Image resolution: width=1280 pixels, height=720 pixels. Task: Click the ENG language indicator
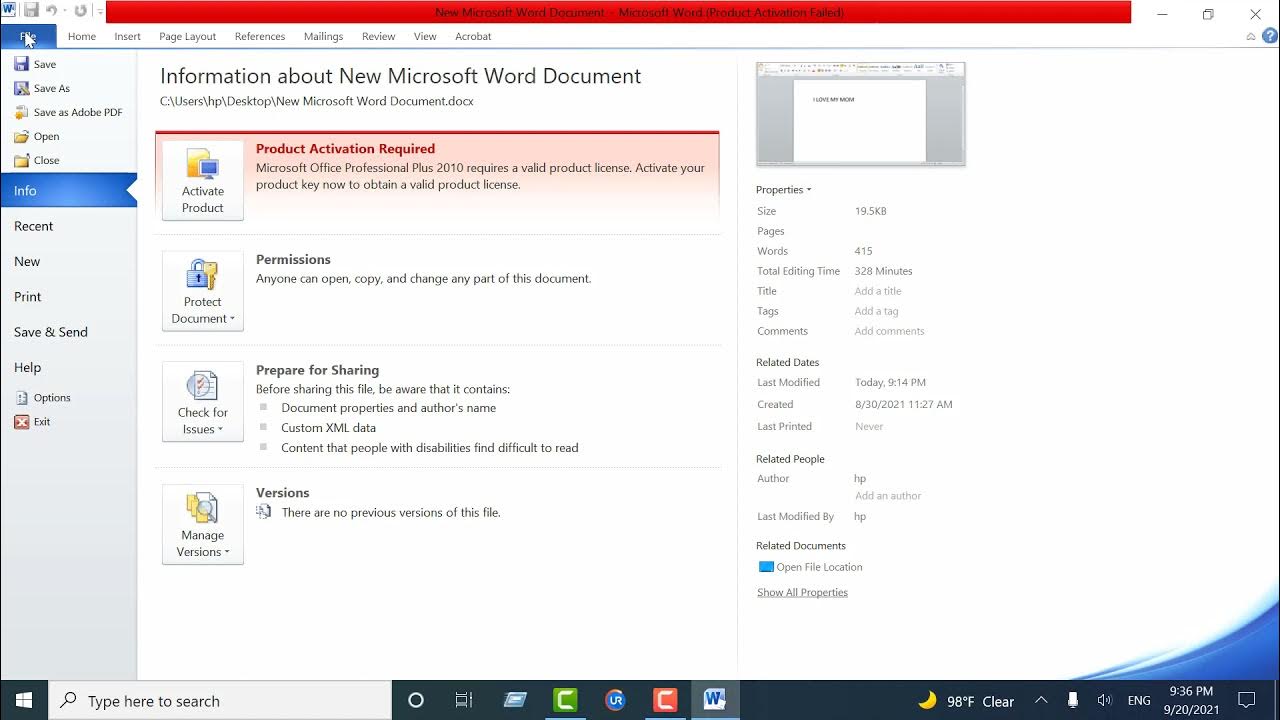tap(1139, 701)
